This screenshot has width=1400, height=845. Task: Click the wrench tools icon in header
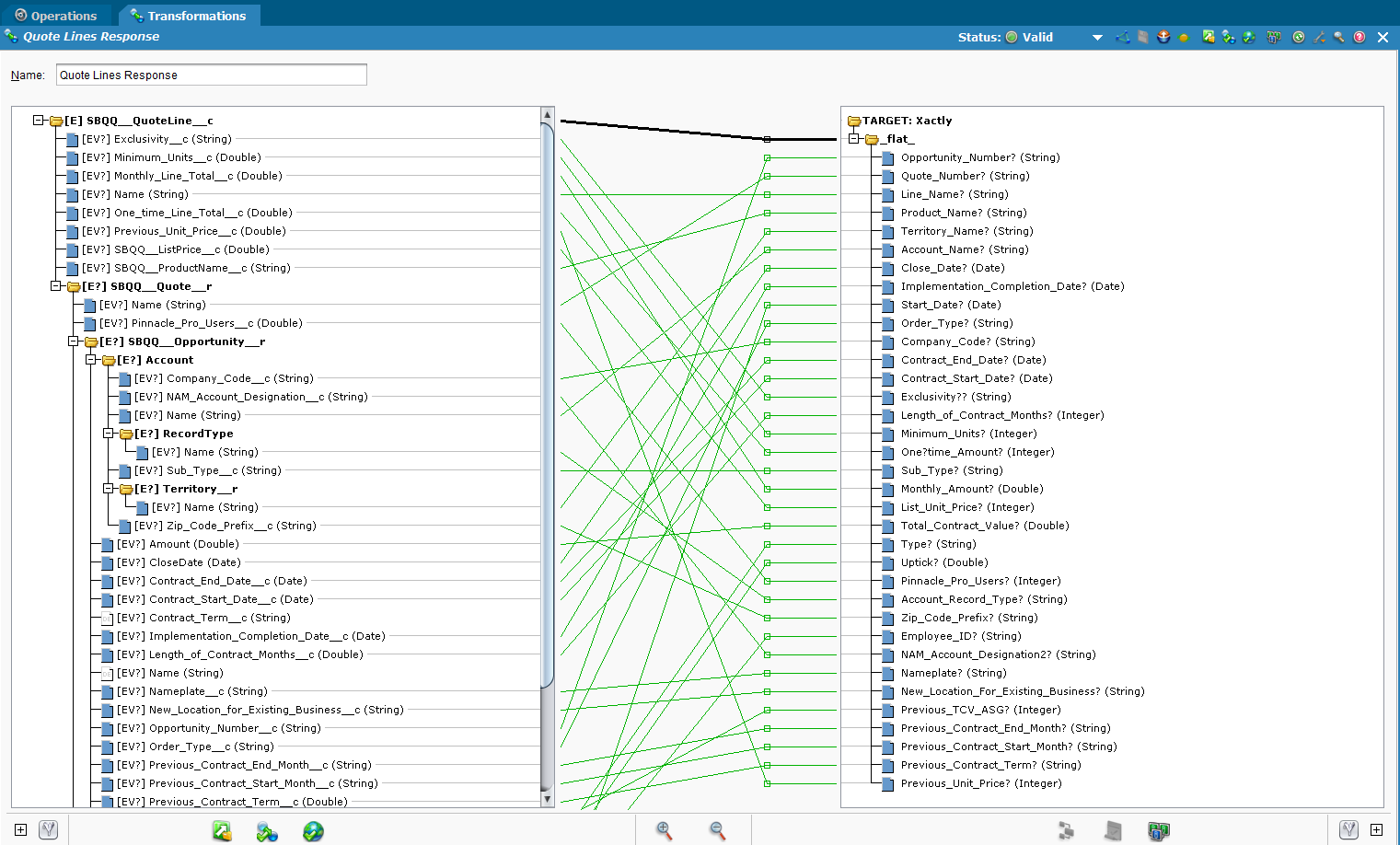[x=1319, y=37]
